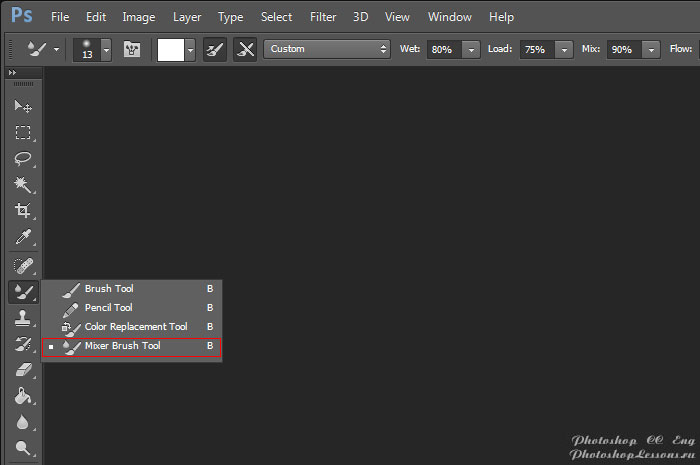The image size is (700, 465).
Task: Open the Layer menu
Action: coord(187,17)
